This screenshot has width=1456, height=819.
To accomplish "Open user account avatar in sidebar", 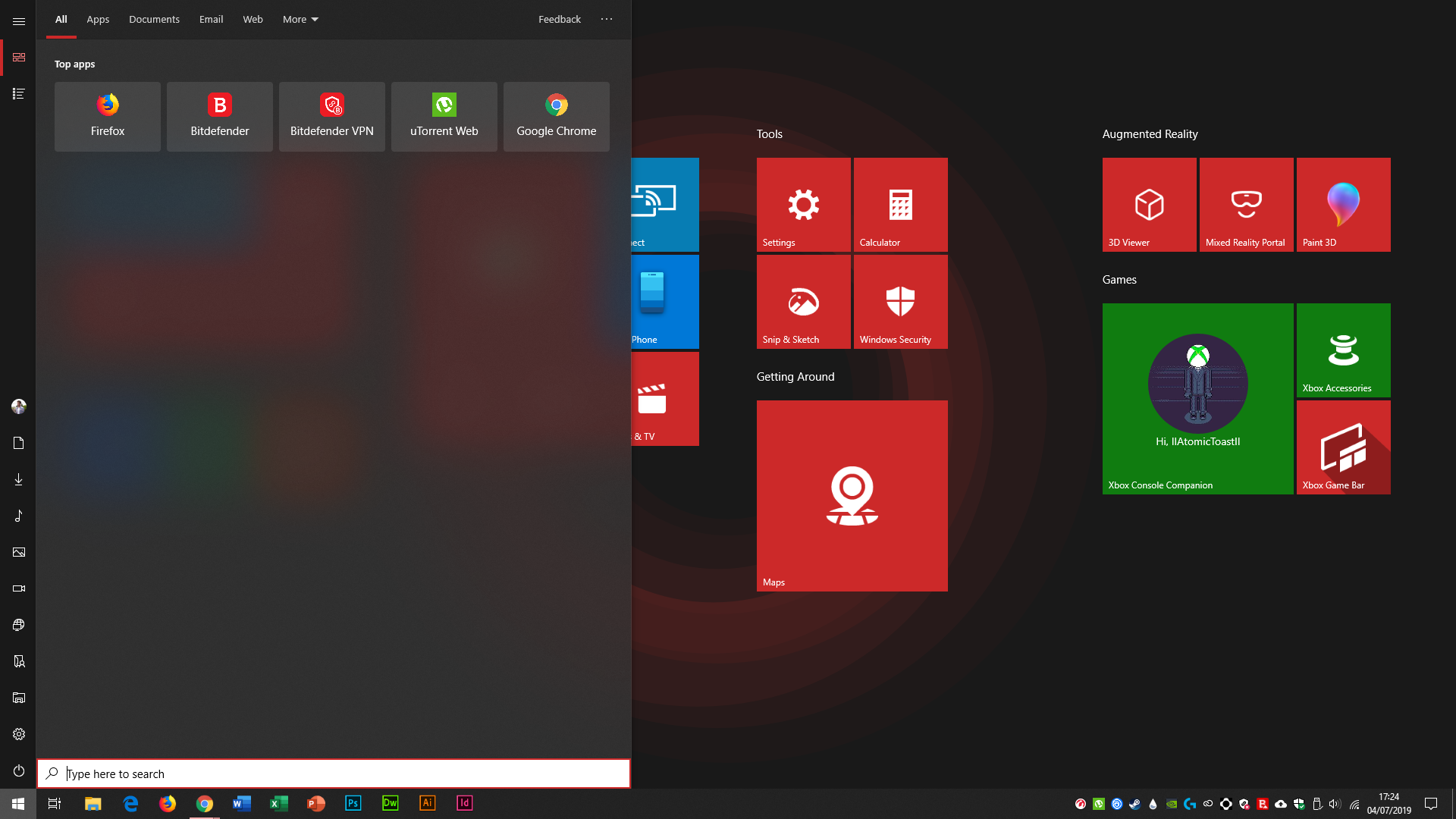I will (x=18, y=406).
